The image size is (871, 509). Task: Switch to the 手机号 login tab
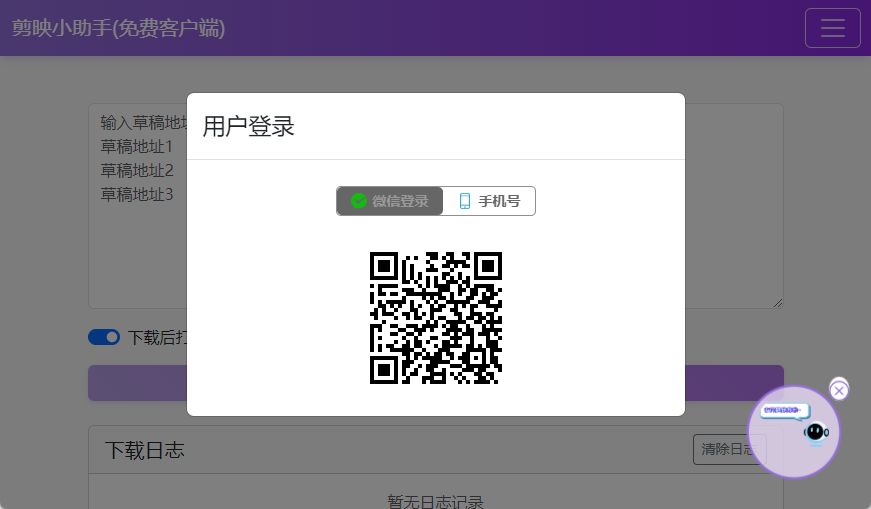point(489,201)
